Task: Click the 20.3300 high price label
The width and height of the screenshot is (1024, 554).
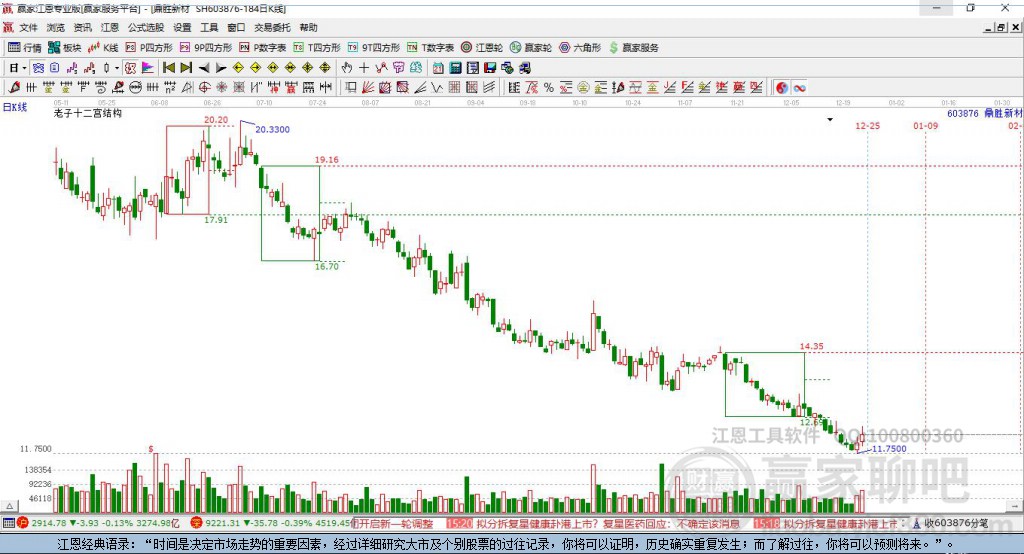Action: point(272,129)
